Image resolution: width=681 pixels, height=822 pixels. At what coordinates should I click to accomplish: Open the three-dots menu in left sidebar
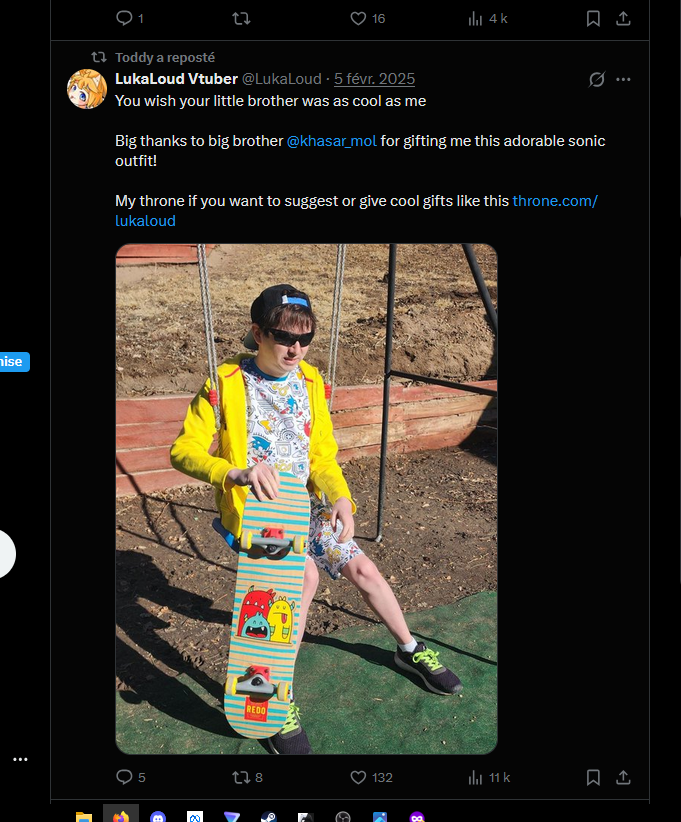[20, 760]
